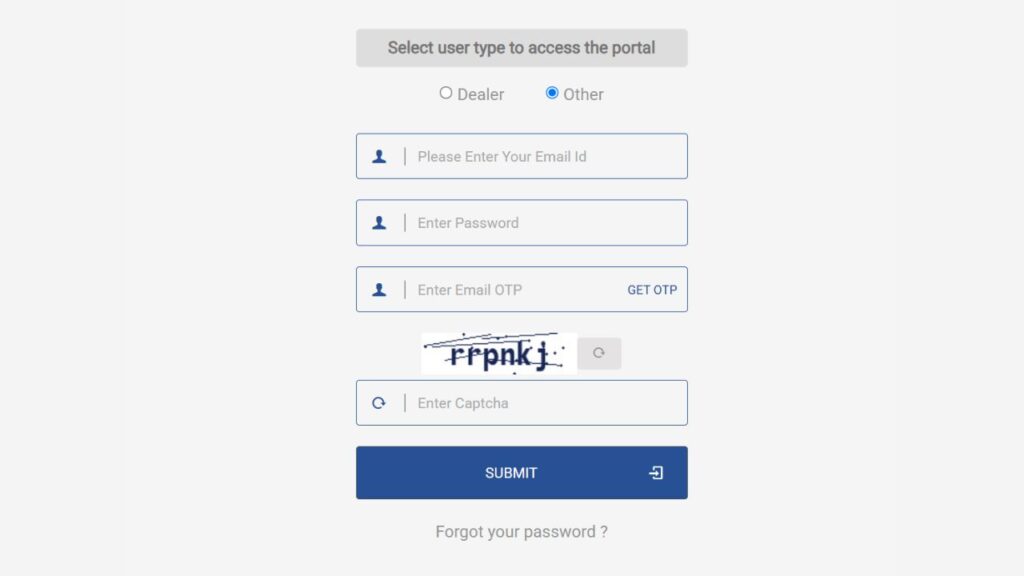Image resolution: width=1024 pixels, height=576 pixels.
Task: Click the user icon in the Email OTP field
Action: tap(379, 290)
